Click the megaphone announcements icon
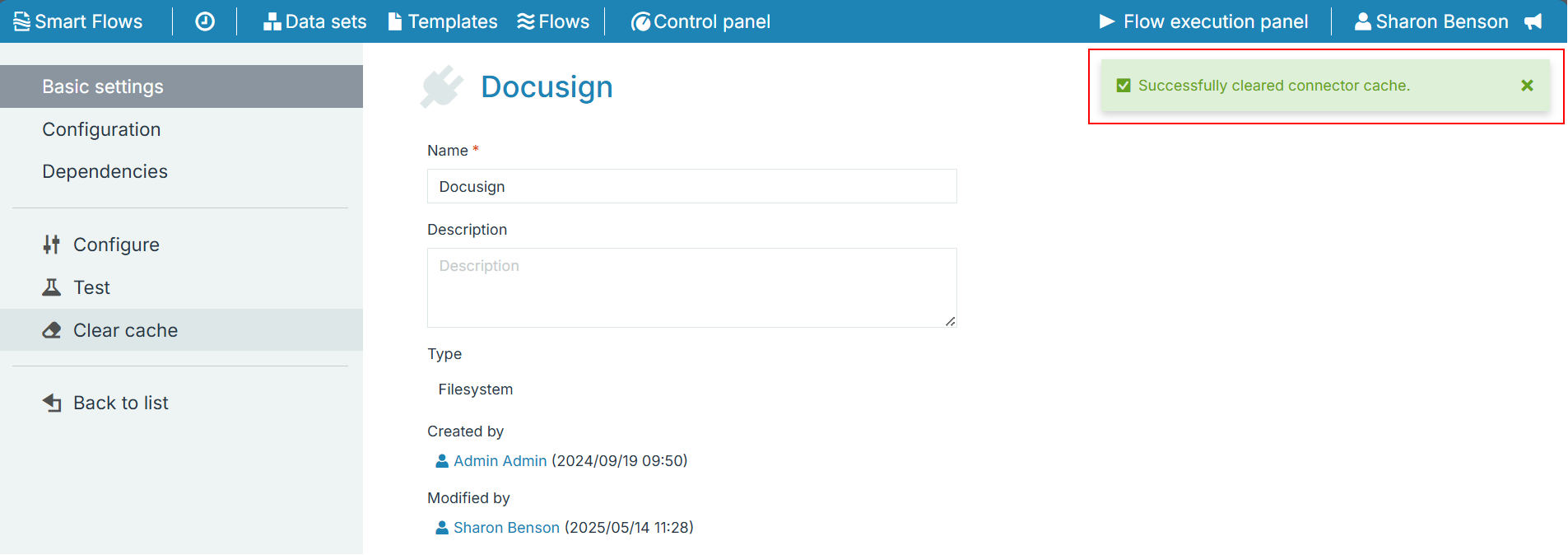The width and height of the screenshot is (1568, 555). [x=1533, y=21]
